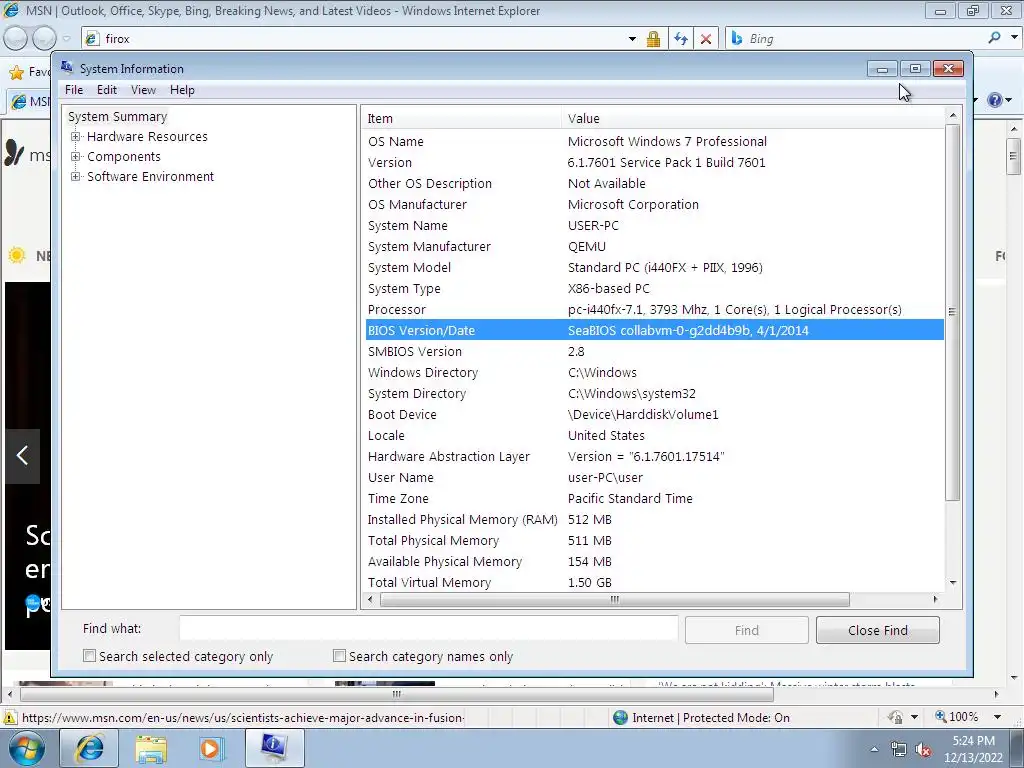The image size is (1024, 768).
Task: Click the IE page horizontal scrollbar
Action: (x=396, y=694)
